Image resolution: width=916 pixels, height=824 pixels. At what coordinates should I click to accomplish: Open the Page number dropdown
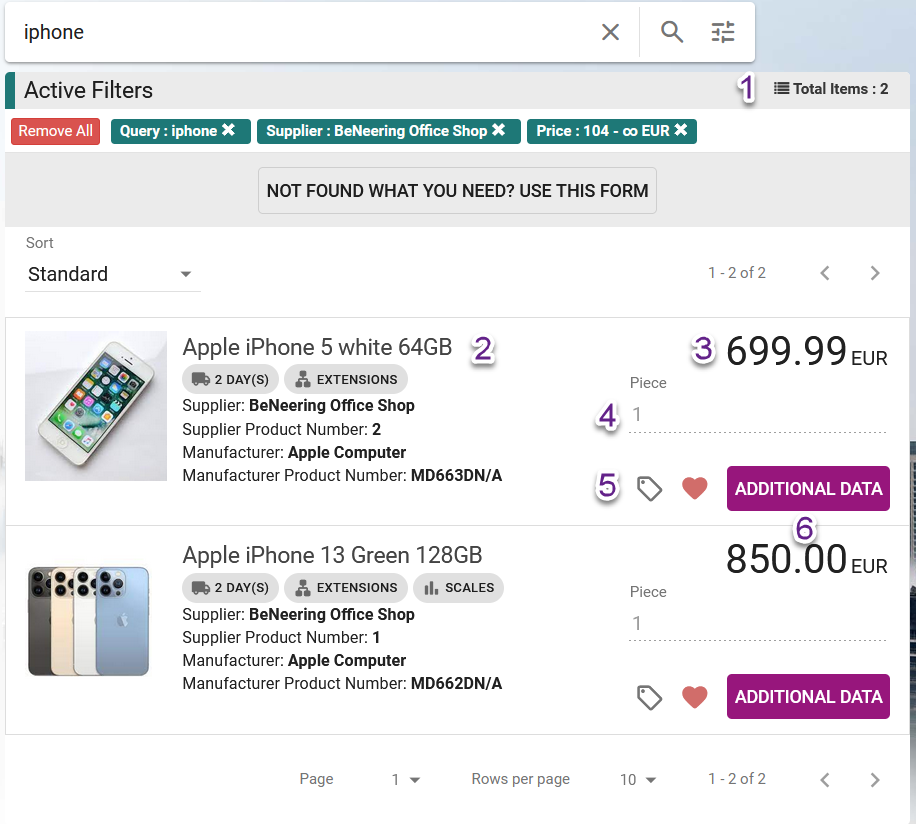[405, 780]
